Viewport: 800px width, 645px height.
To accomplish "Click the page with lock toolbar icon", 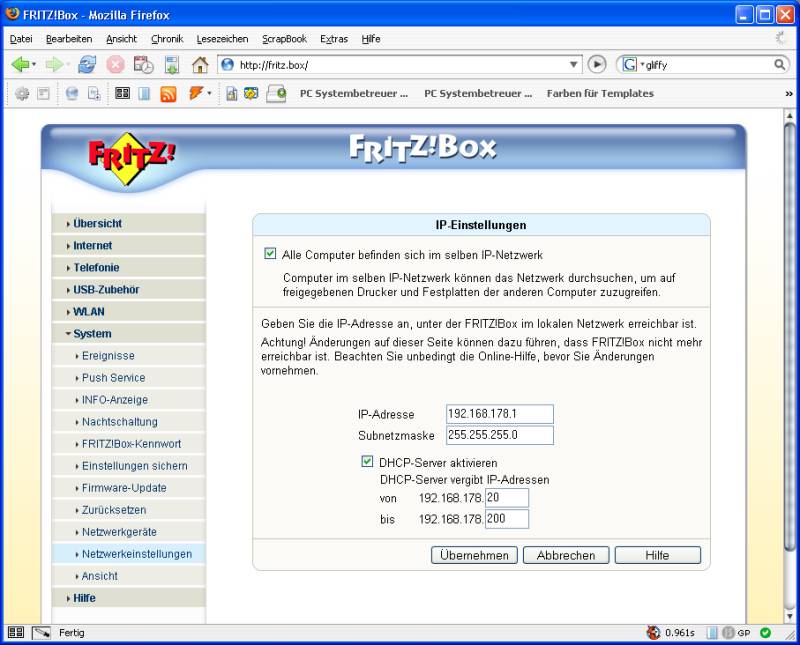I will (231, 93).
